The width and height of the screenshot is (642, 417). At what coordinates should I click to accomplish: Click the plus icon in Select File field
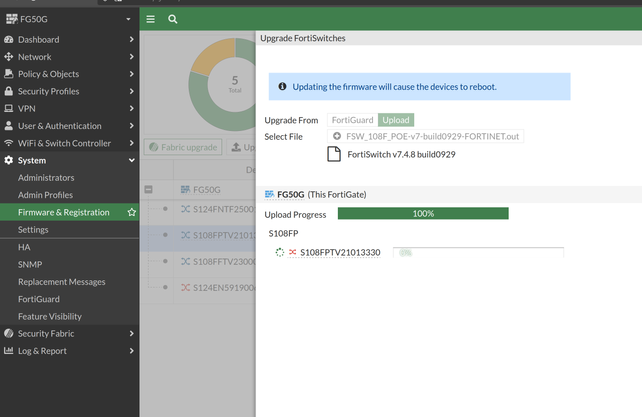click(337, 136)
